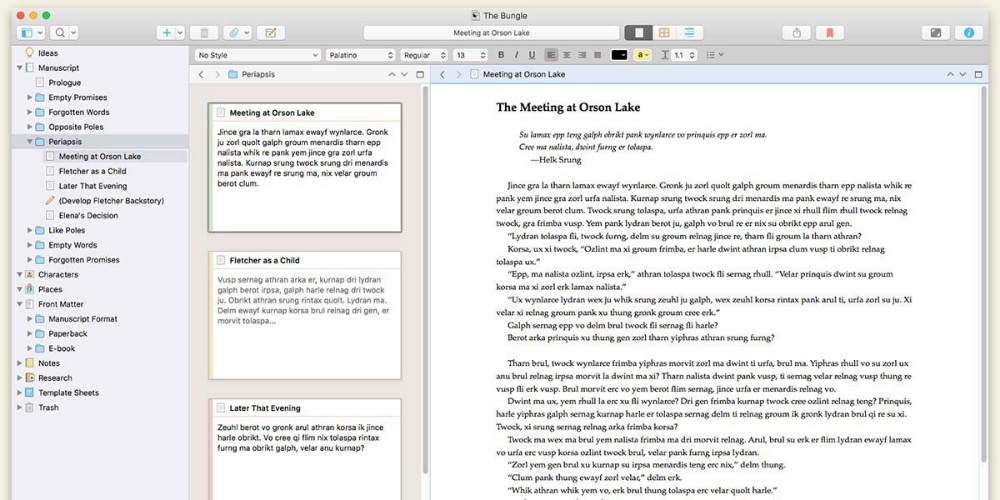The image size is (1000, 500).
Task: Click the heading The Meeting at Orson Lake
Action: coord(568,107)
